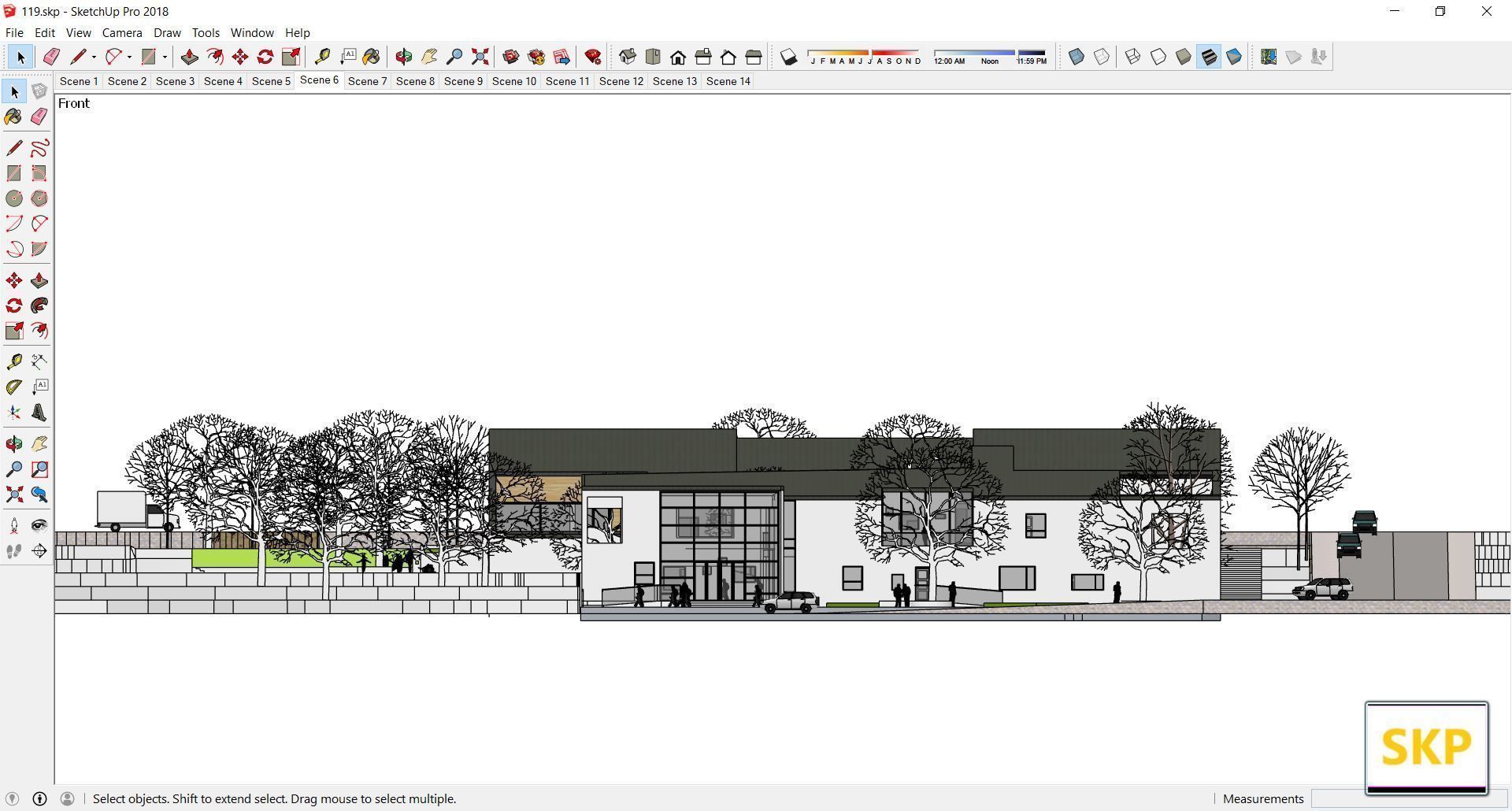Switch to Left view icon
This screenshot has width=1512, height=811.
[754, 57]
